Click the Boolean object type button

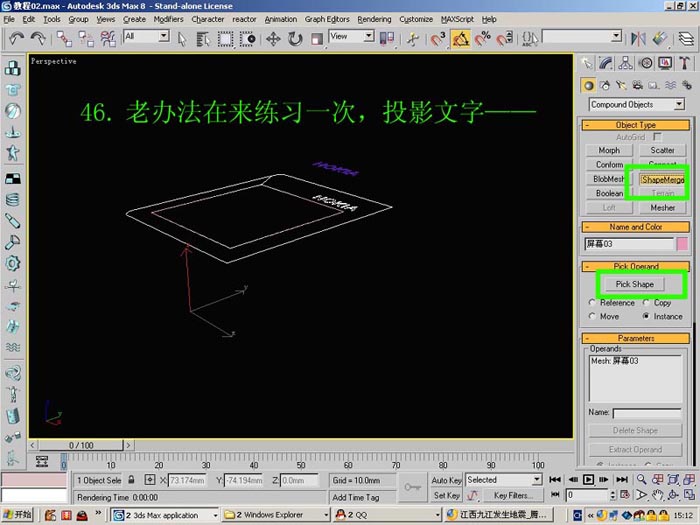(x=609, y=193)
